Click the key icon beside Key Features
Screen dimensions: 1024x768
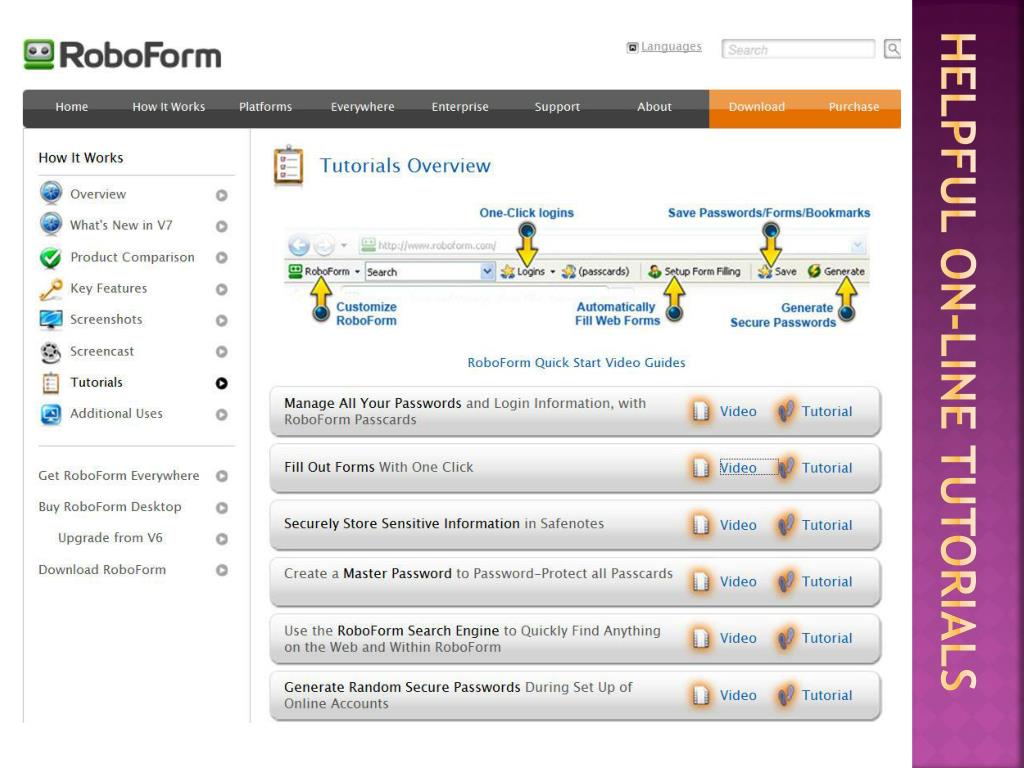pos(51,289)
